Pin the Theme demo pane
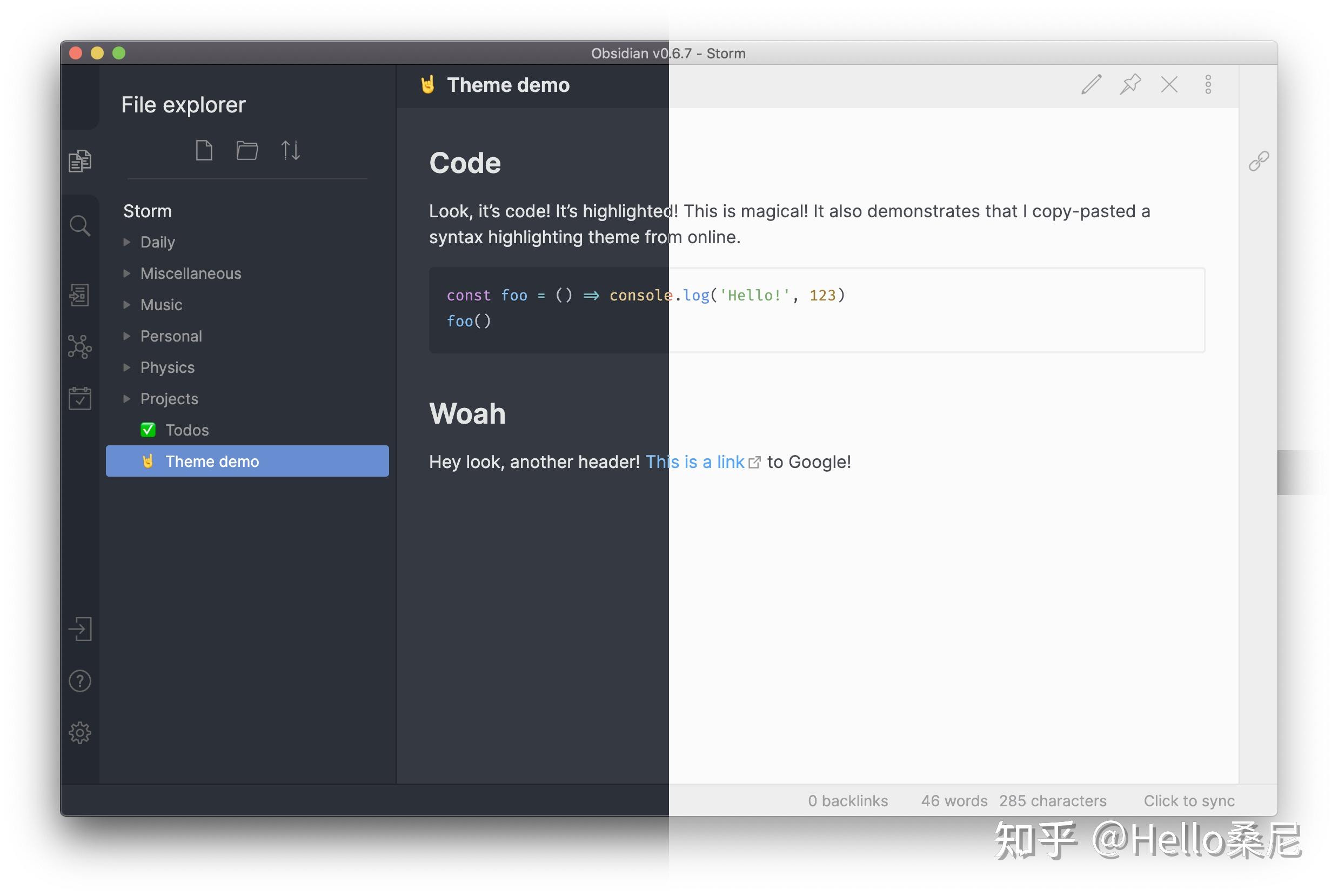 [1129, 84]
